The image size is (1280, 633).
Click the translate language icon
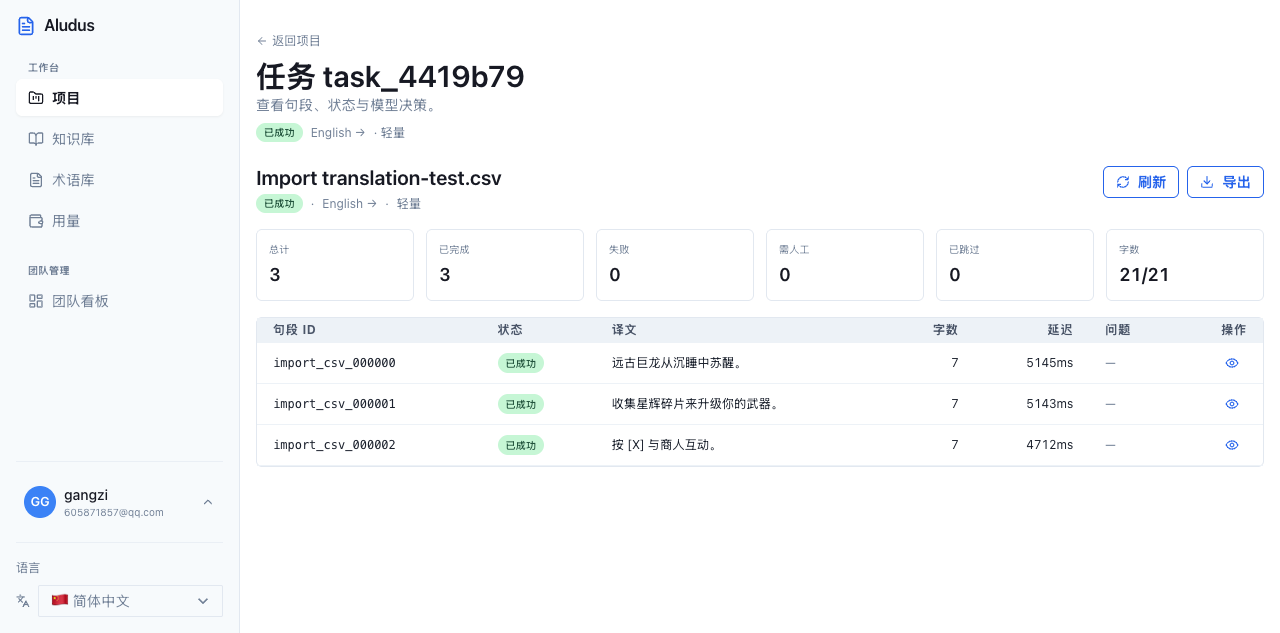(x=23, y=601)
